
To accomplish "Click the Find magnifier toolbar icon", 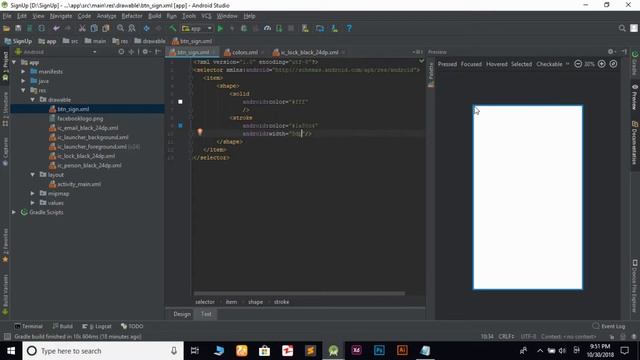I will (120, 29).
